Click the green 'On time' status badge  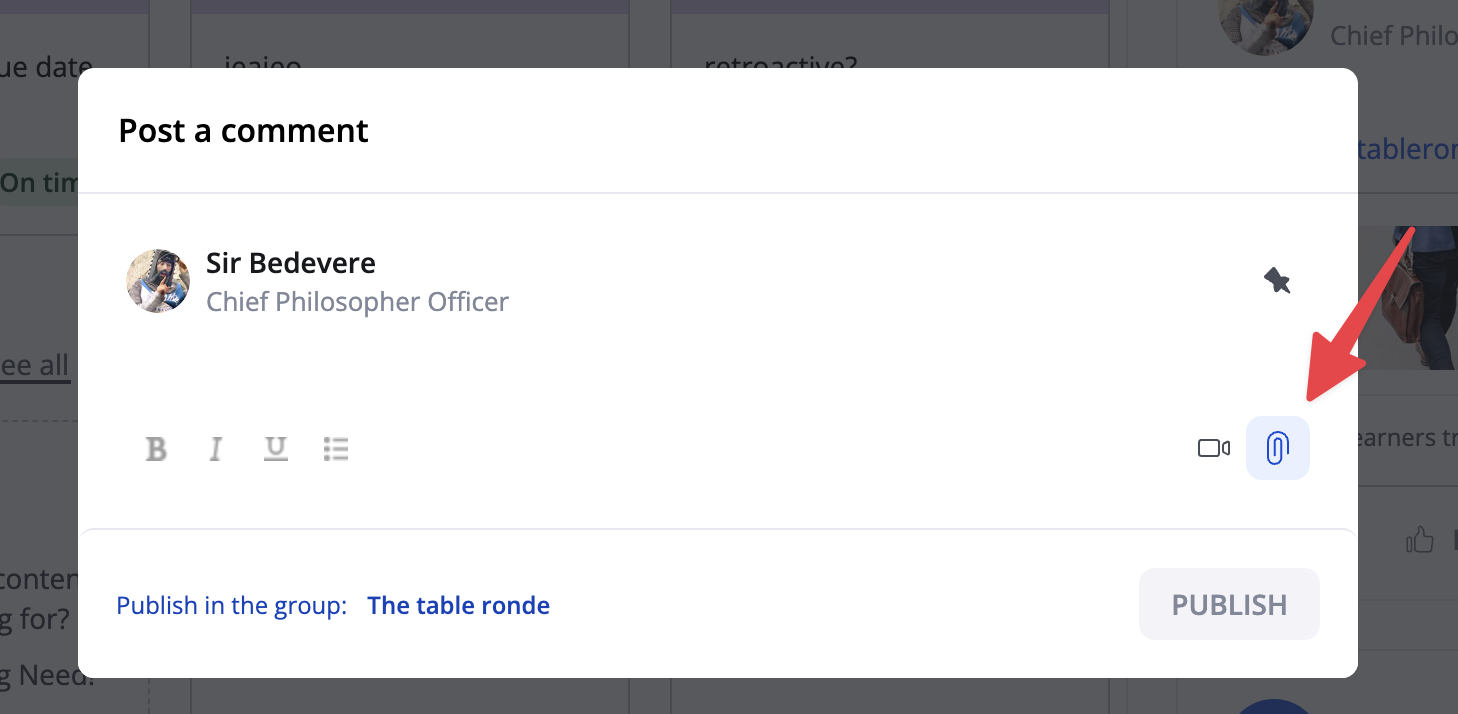(x=38, y=183)
